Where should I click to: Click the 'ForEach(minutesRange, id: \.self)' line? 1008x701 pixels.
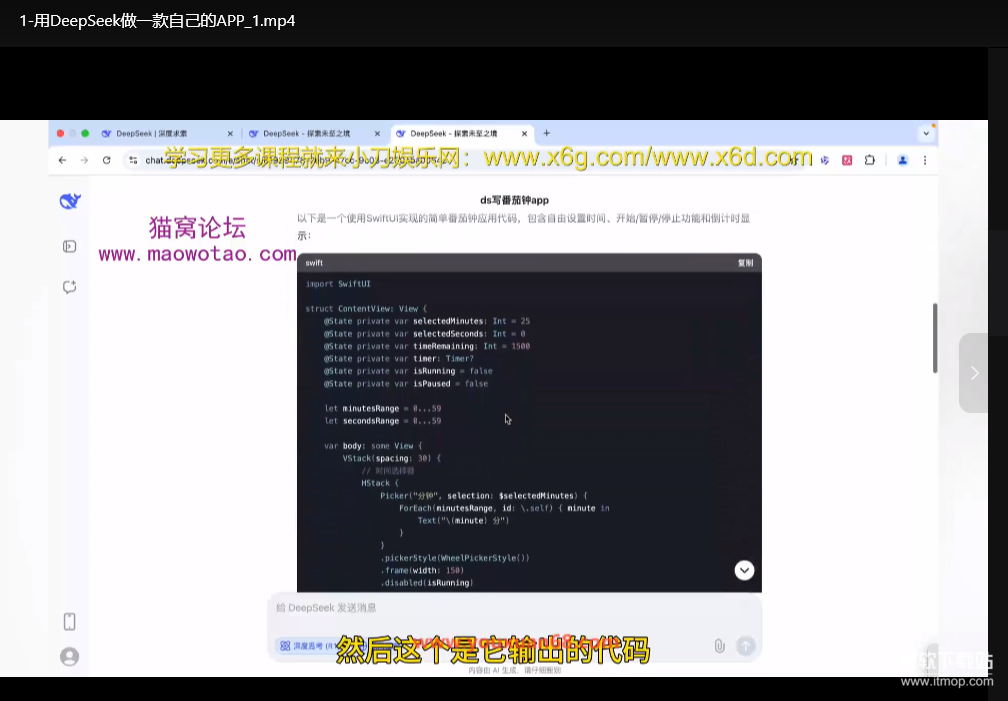[x=504, y=508]
